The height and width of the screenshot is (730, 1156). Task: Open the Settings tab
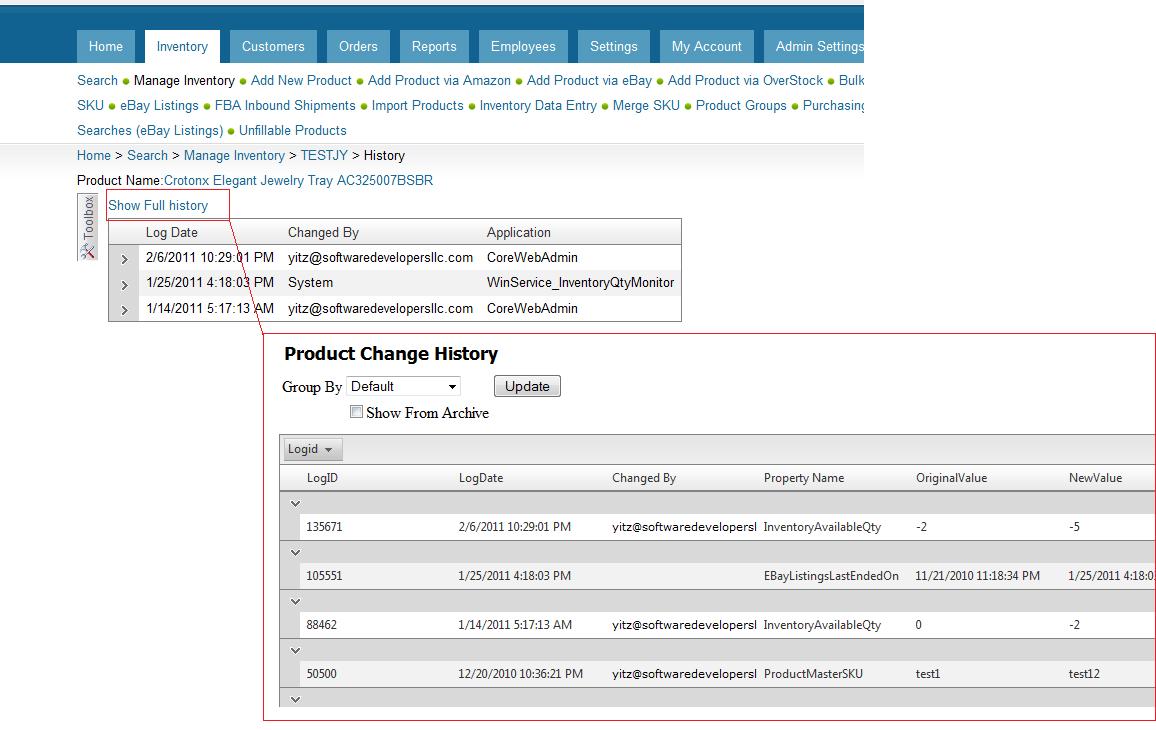[613, 46]
